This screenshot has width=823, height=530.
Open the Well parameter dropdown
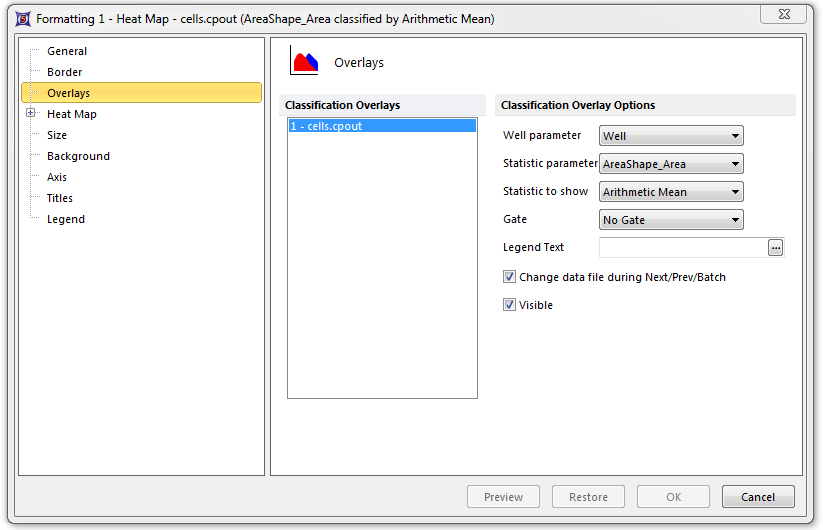point(671,136)
